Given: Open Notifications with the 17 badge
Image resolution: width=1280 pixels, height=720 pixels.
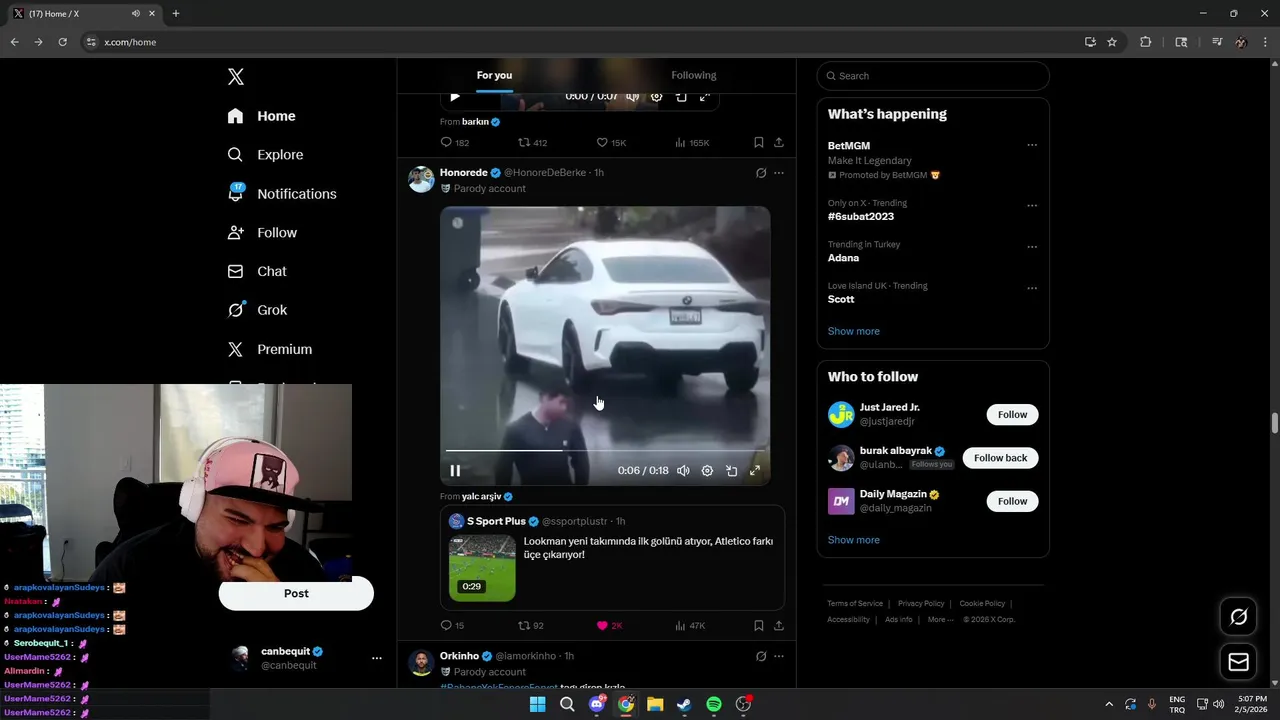Looking at the screenshot, I should point(281,194).
